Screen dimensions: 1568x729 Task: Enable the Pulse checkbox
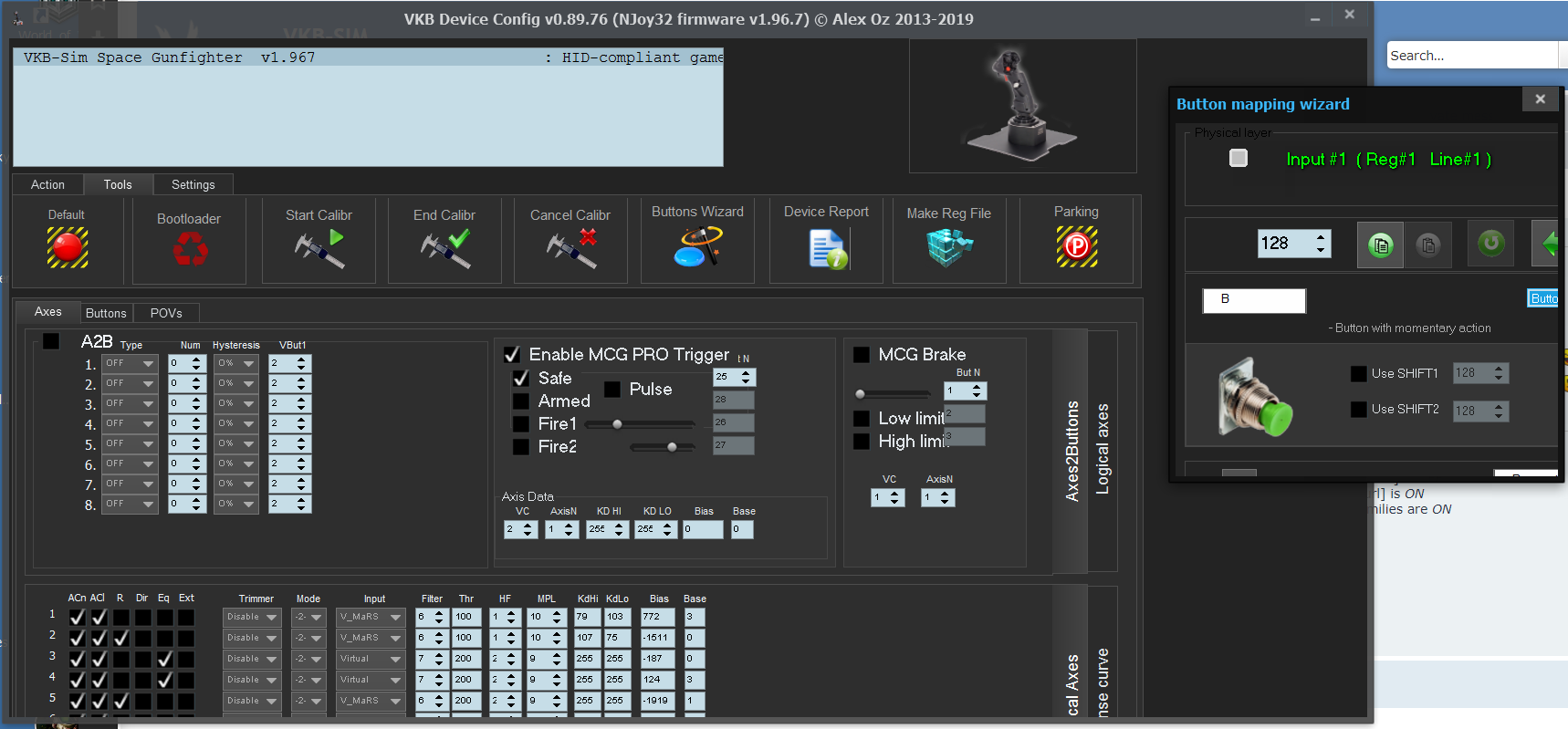(x=612, y=389)
